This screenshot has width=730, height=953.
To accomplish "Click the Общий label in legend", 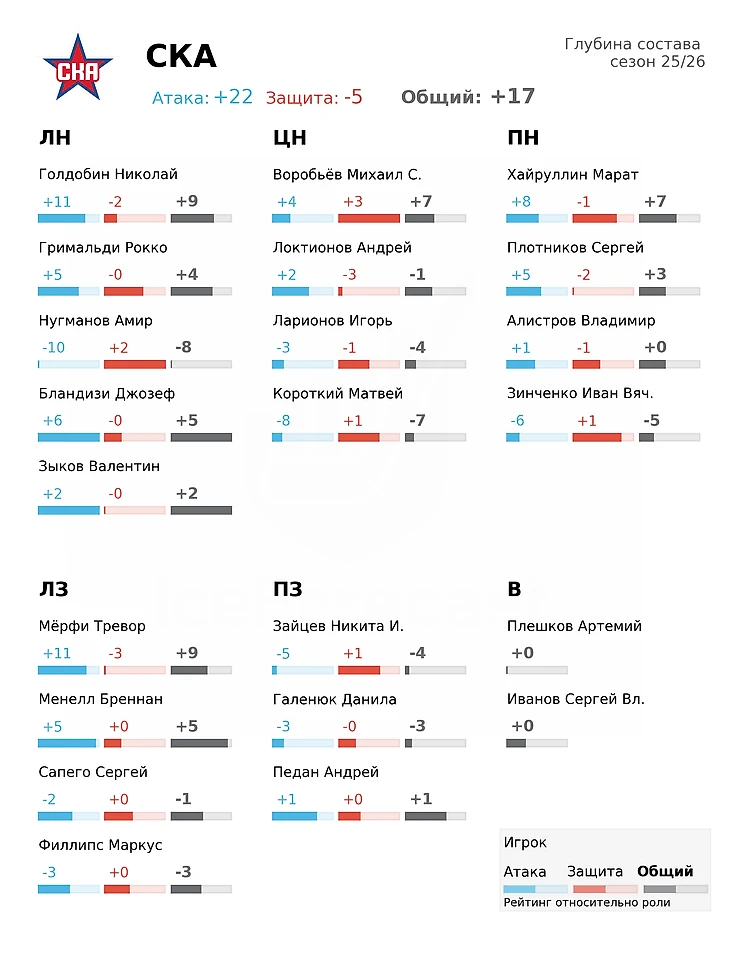I will click(x=665, y=872).
